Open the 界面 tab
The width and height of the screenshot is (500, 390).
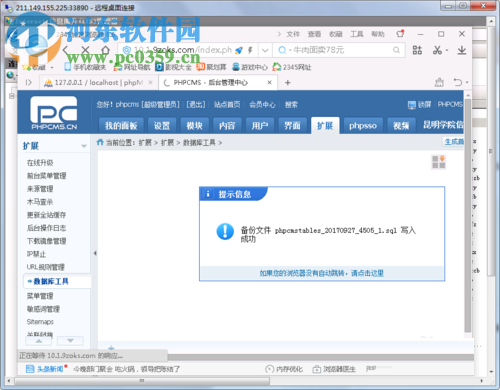pos(292,126)
